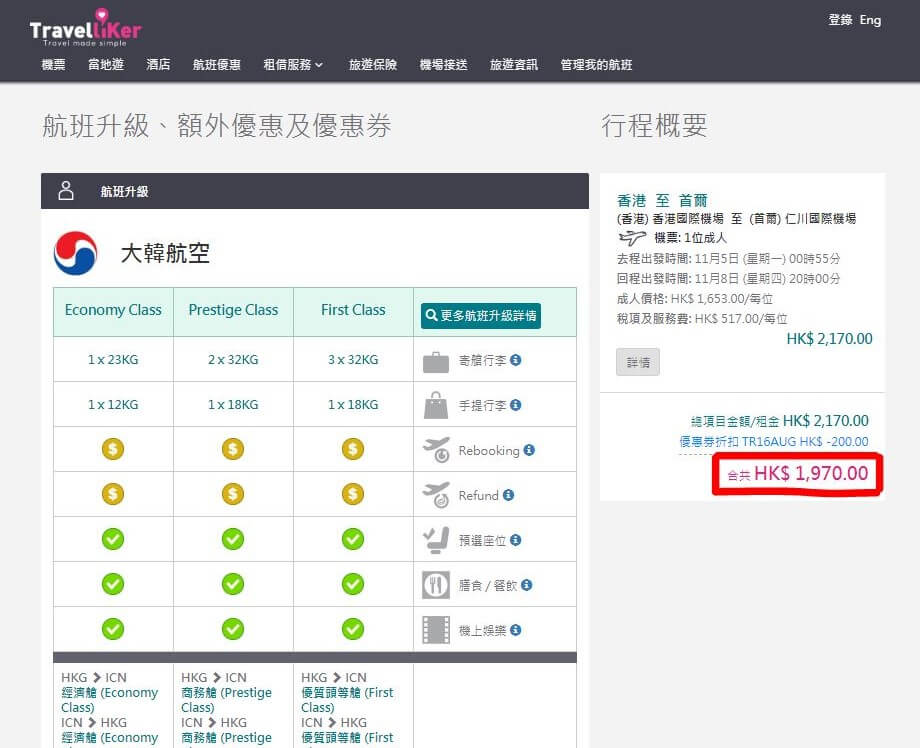Go to 管理我的航班
This screenshot has height=748, width=920.
click(596, 65)
